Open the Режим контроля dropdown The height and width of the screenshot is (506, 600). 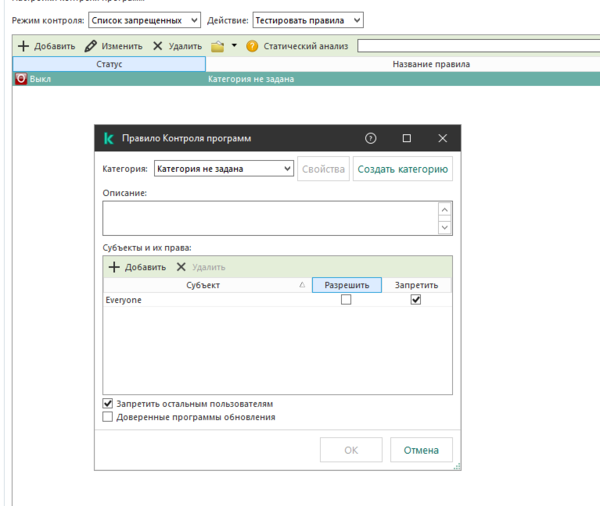(145, 20)
